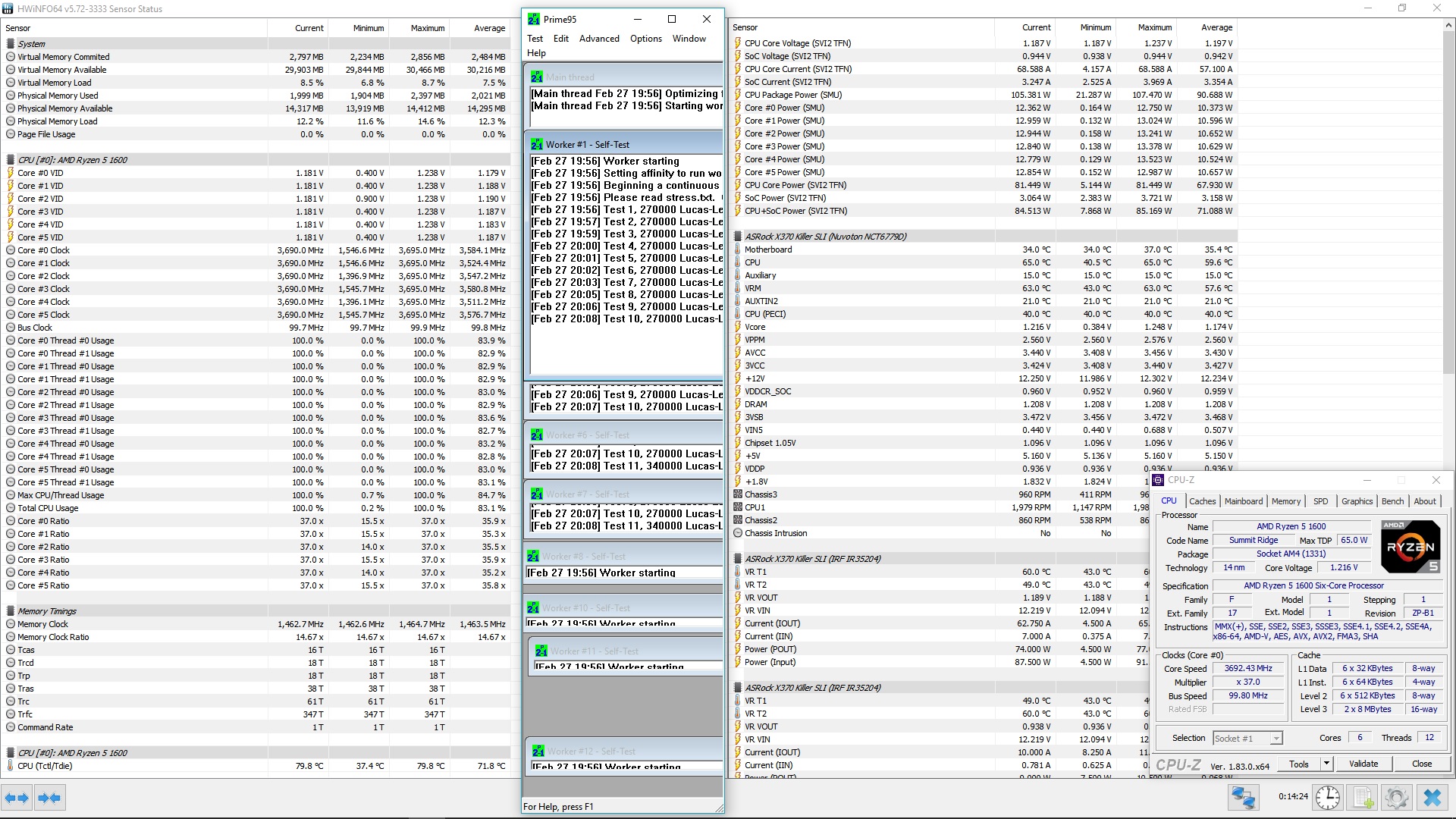Open the Tools dropdown arrow in CPU-Z
Screen dimensions: 1456x819
tap(1326, 764)
